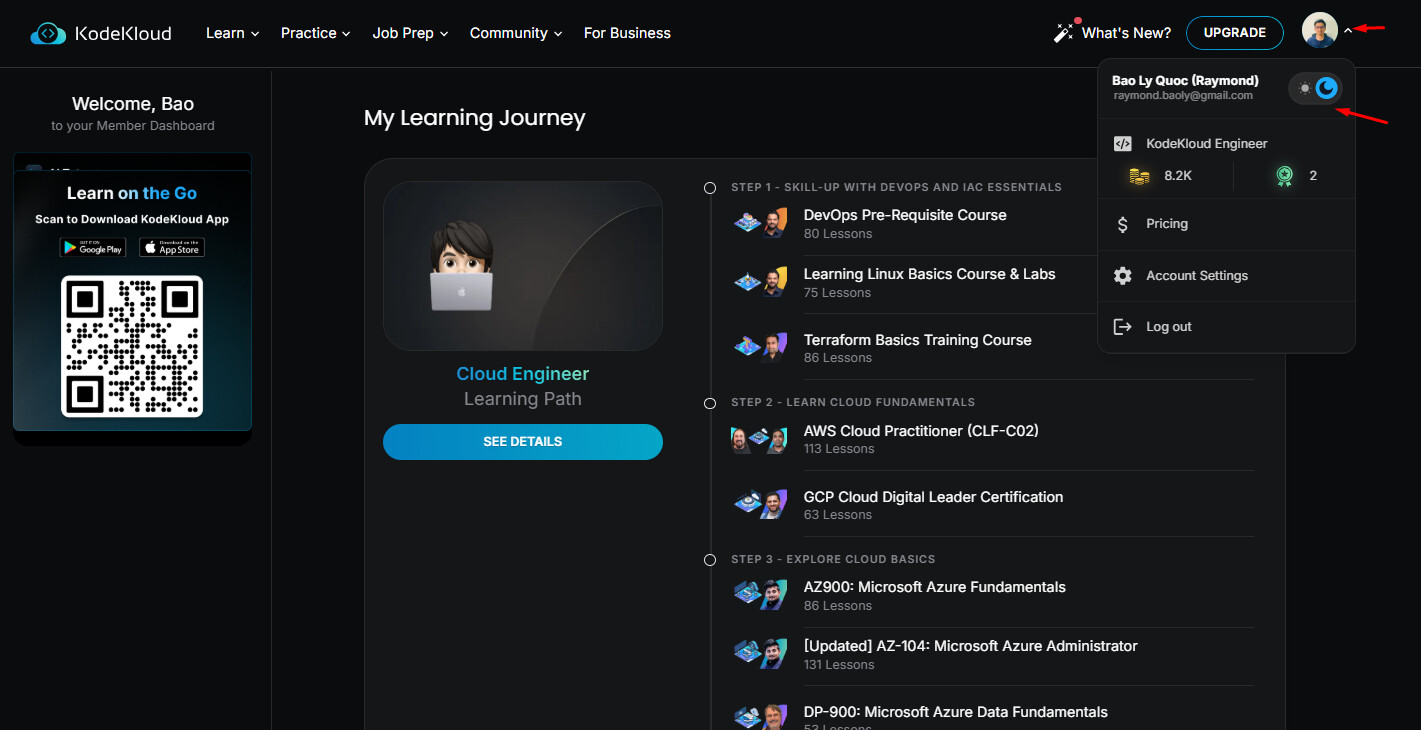
Task: Click the gear icon beside Account Settings
Action: [x=1123, y=276]
